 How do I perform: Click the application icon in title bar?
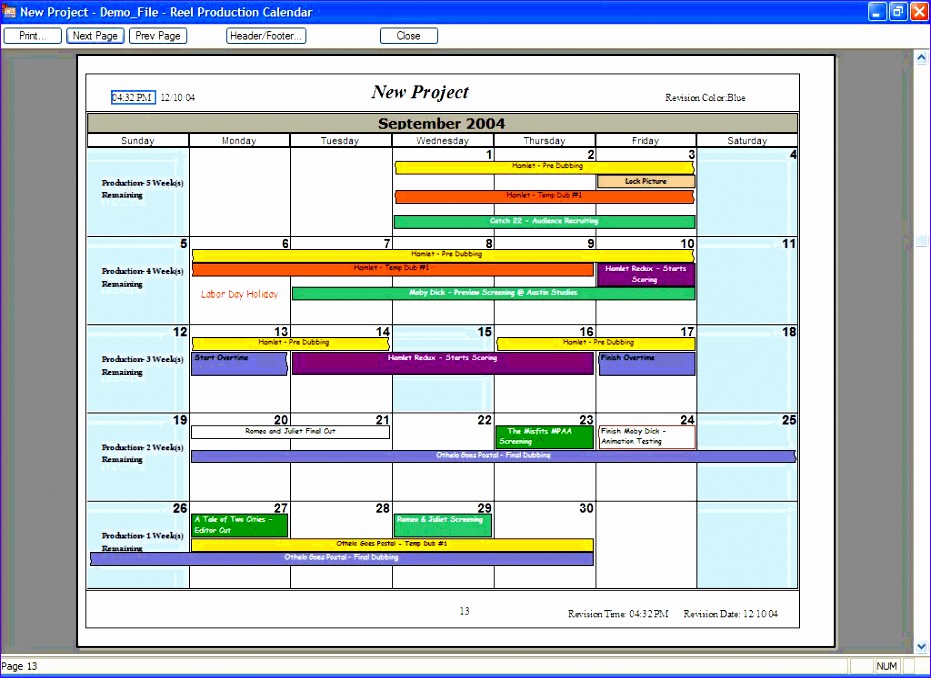[9, 11]
